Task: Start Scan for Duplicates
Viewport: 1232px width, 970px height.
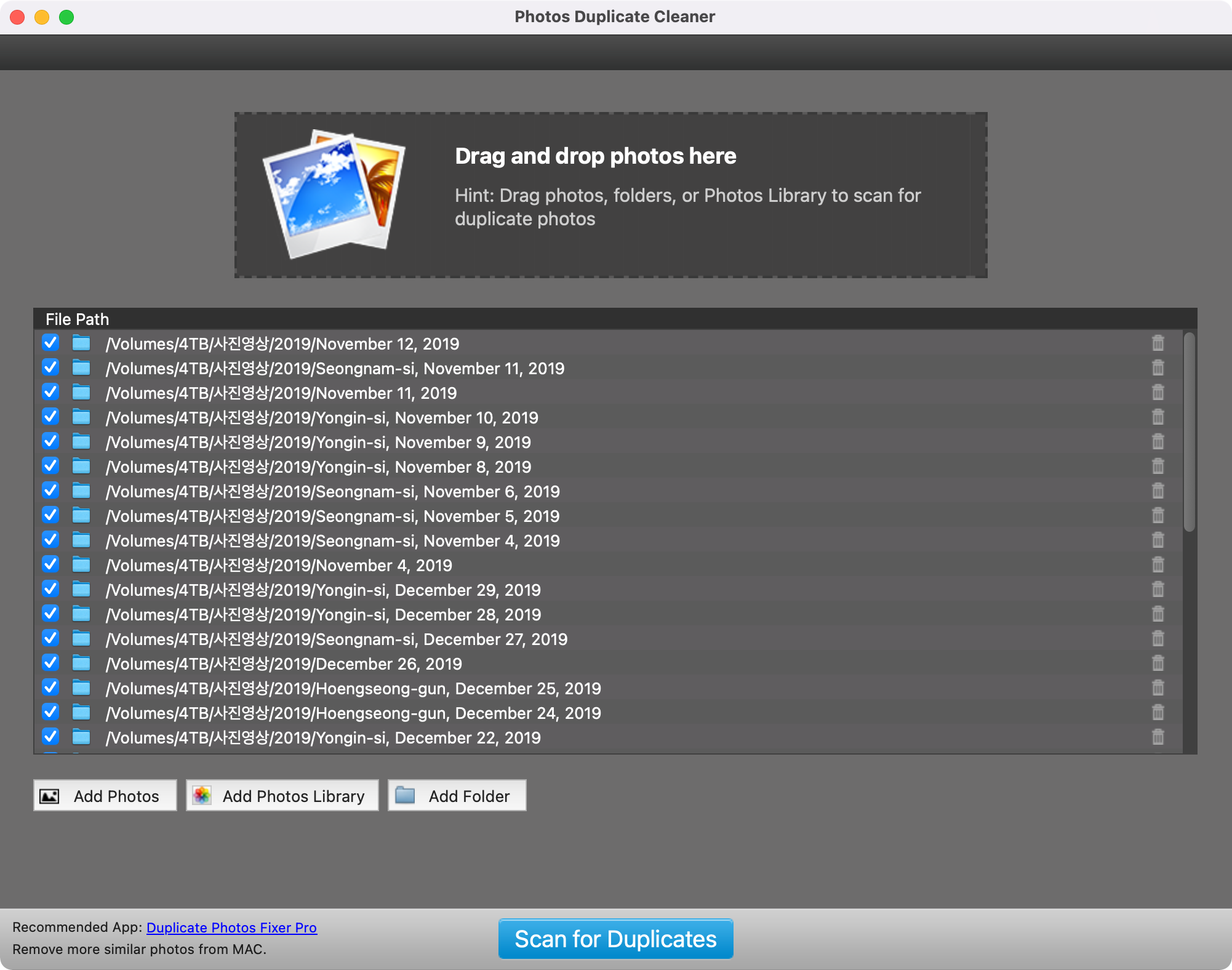Action: tap(615, 939)
